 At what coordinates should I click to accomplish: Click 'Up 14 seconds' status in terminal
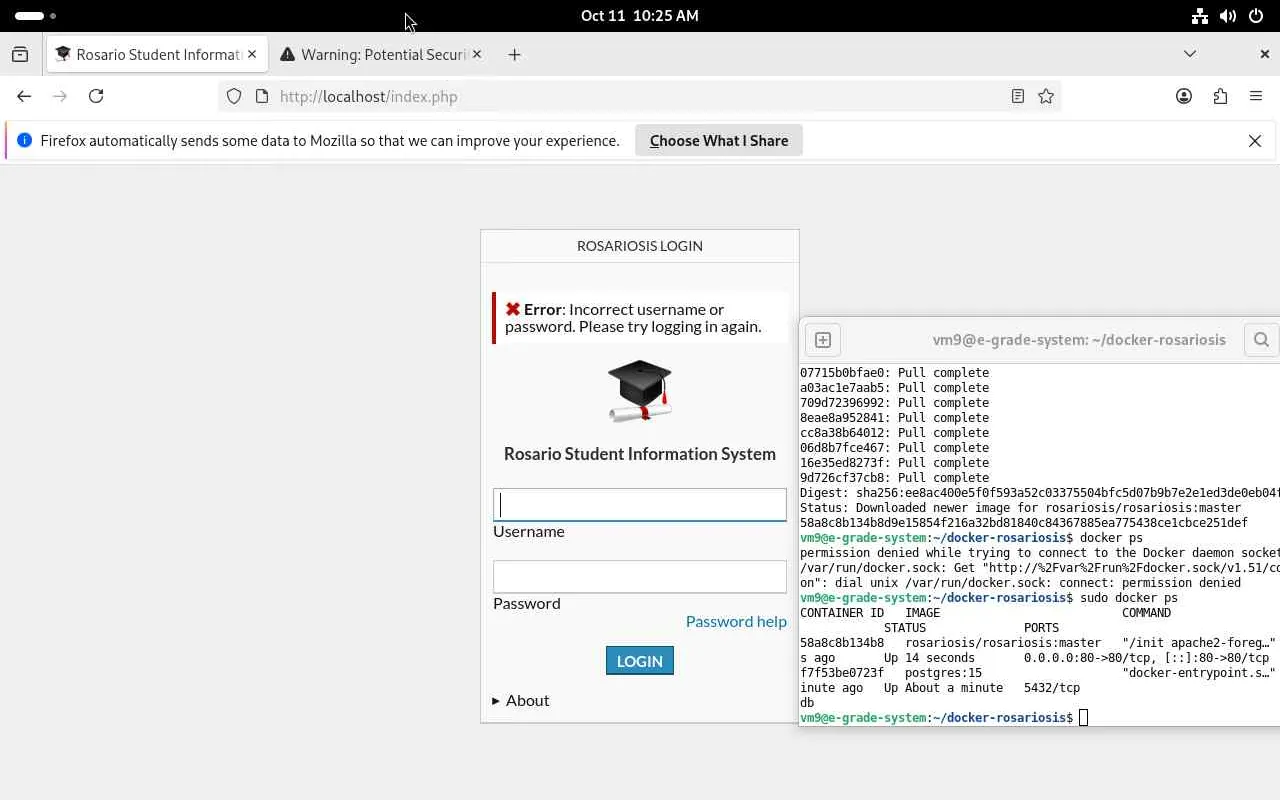click(929, 658)
